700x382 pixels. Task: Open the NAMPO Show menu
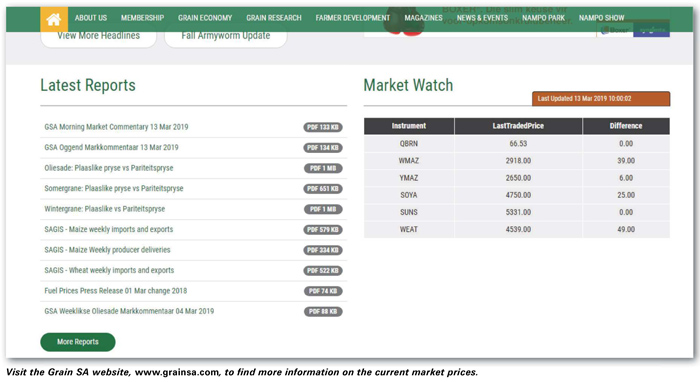(x=601, y=18)
